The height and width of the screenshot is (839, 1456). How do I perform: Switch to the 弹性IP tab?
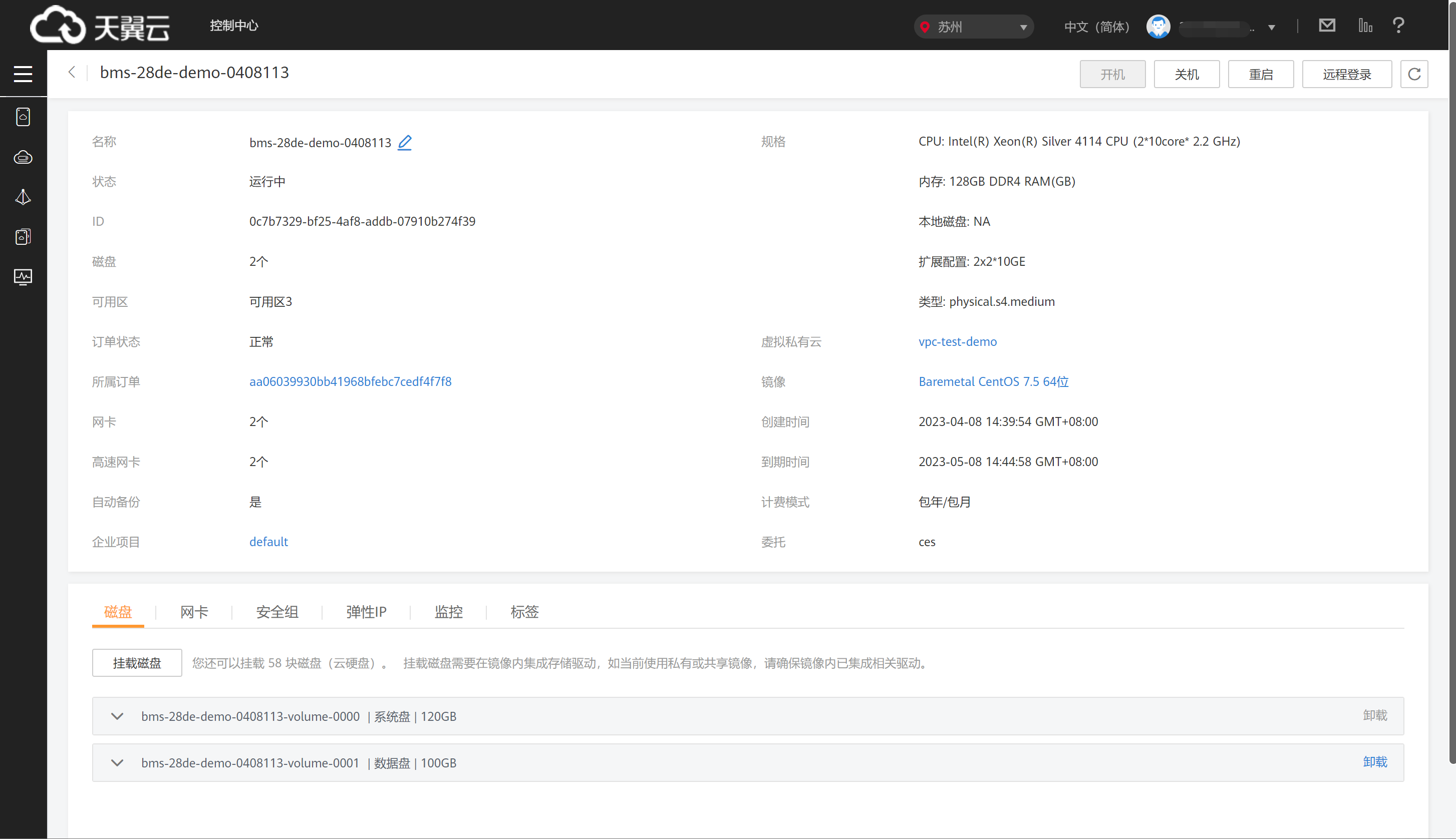point(366,612)
